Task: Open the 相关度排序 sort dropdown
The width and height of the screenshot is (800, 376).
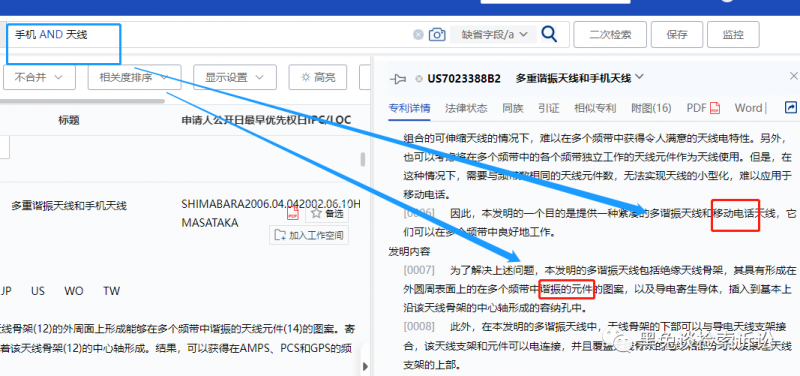Action: click(134, 78)
